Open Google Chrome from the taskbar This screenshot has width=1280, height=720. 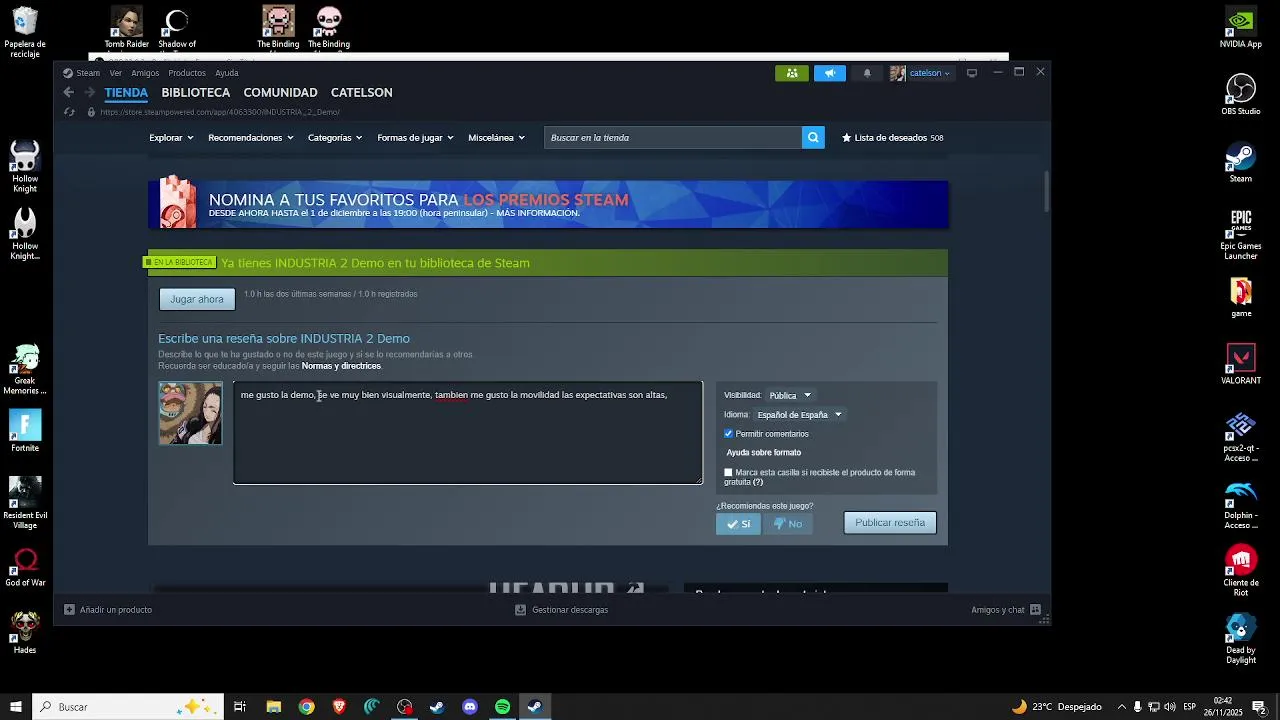click(306, 707)
